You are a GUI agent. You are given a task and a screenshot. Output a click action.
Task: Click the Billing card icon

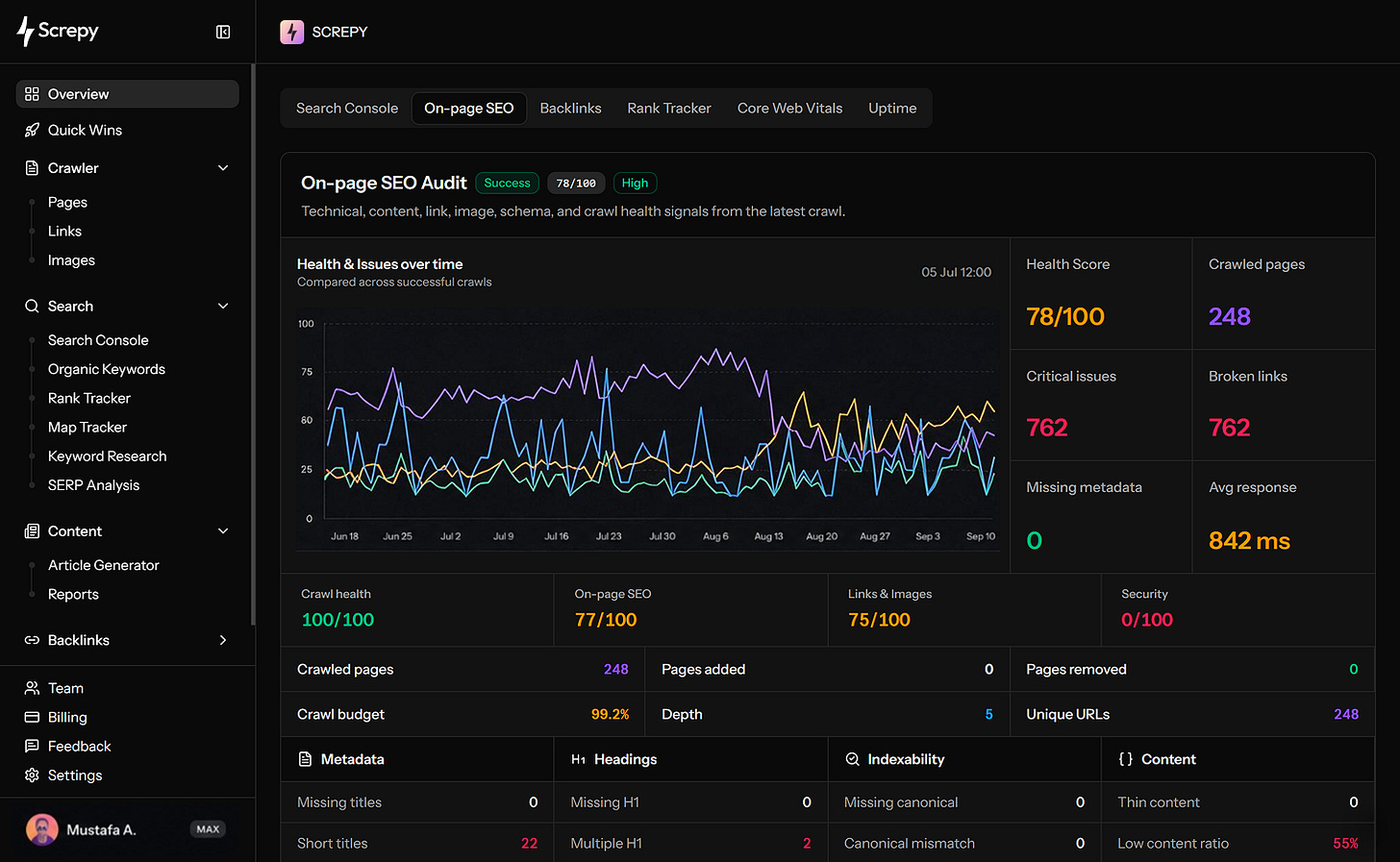pos(32,717)
